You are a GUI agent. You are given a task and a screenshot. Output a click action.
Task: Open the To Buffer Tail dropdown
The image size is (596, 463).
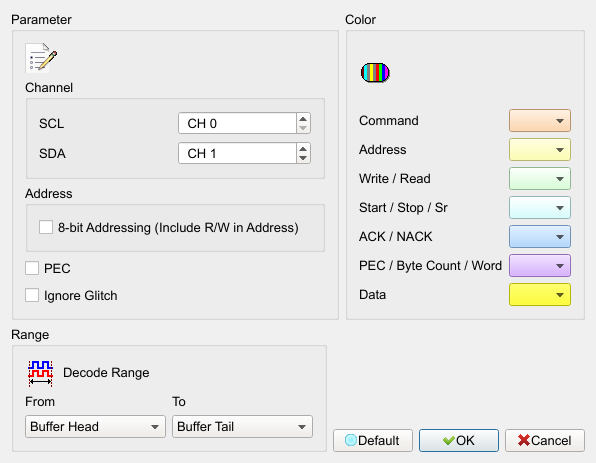point(243,427)
